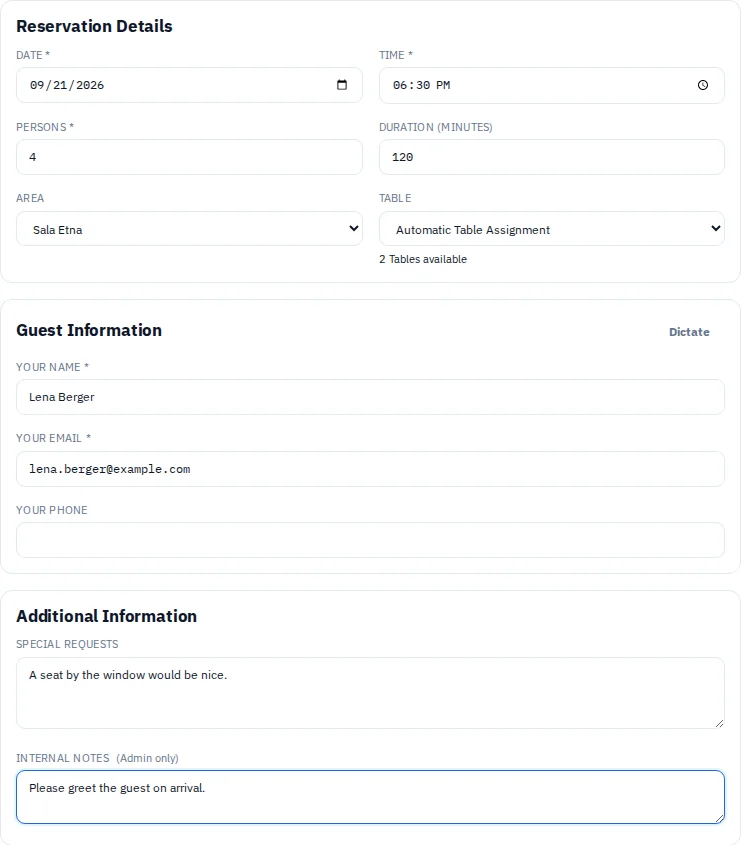Click the Special Requests resize handle
Image resolution: width=741 pixels, height=845 pixels.
719,724
